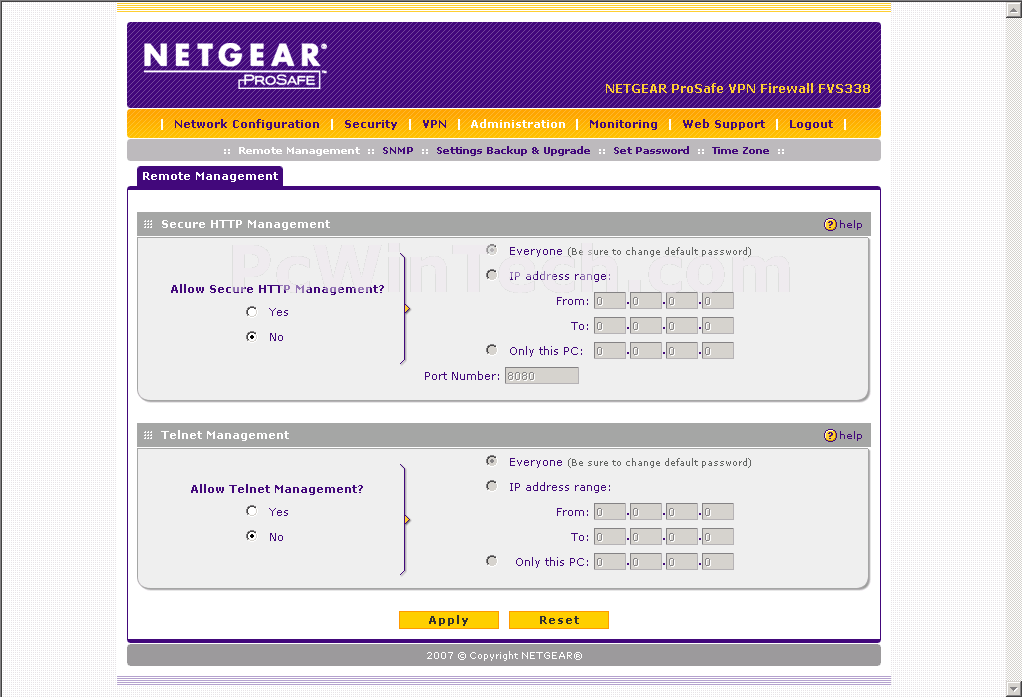The width and height of the screenshot is (1022, 697).
Task: Click the "2007 © Copyright NETGEAR" footer text
Action: click(504, 655)
